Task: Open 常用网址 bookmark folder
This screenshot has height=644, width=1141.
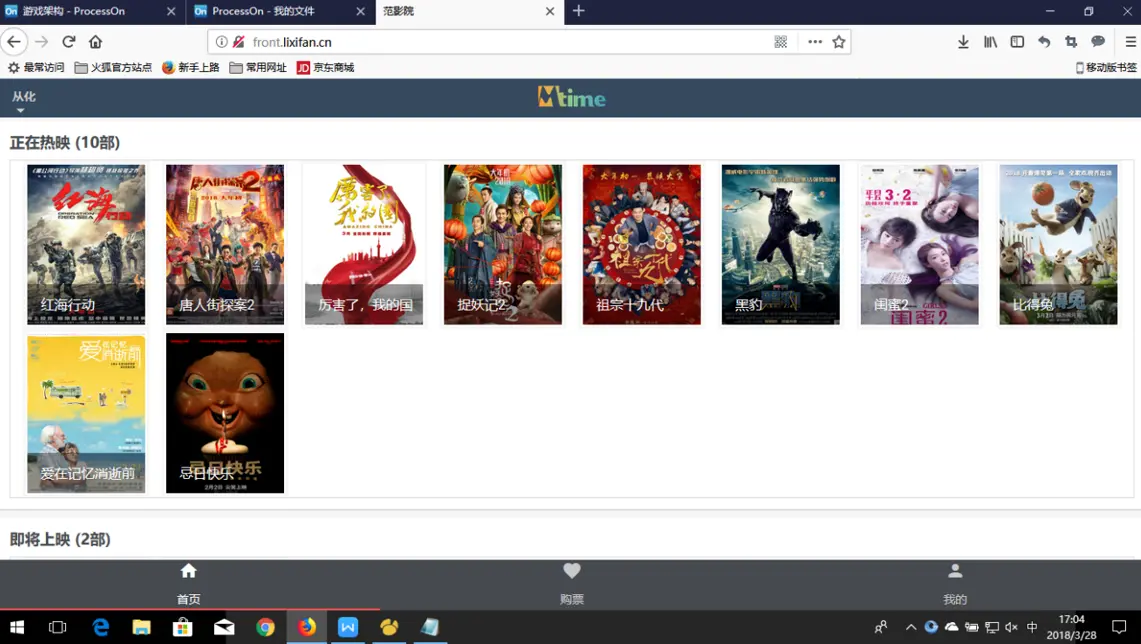Action: pyautogui.click(x=258, y=67)
